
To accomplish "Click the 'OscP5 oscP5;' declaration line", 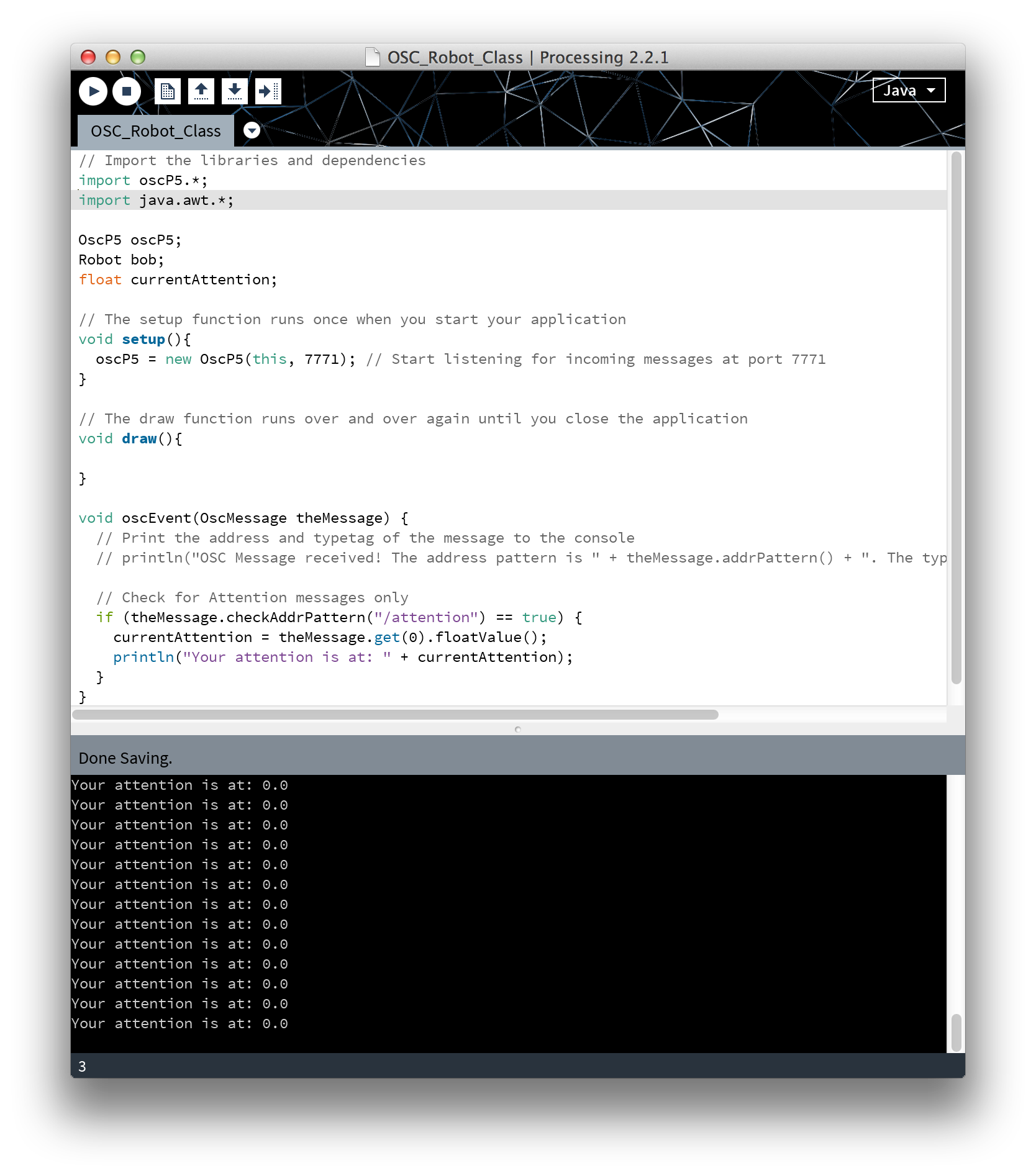I will point(130,240).
